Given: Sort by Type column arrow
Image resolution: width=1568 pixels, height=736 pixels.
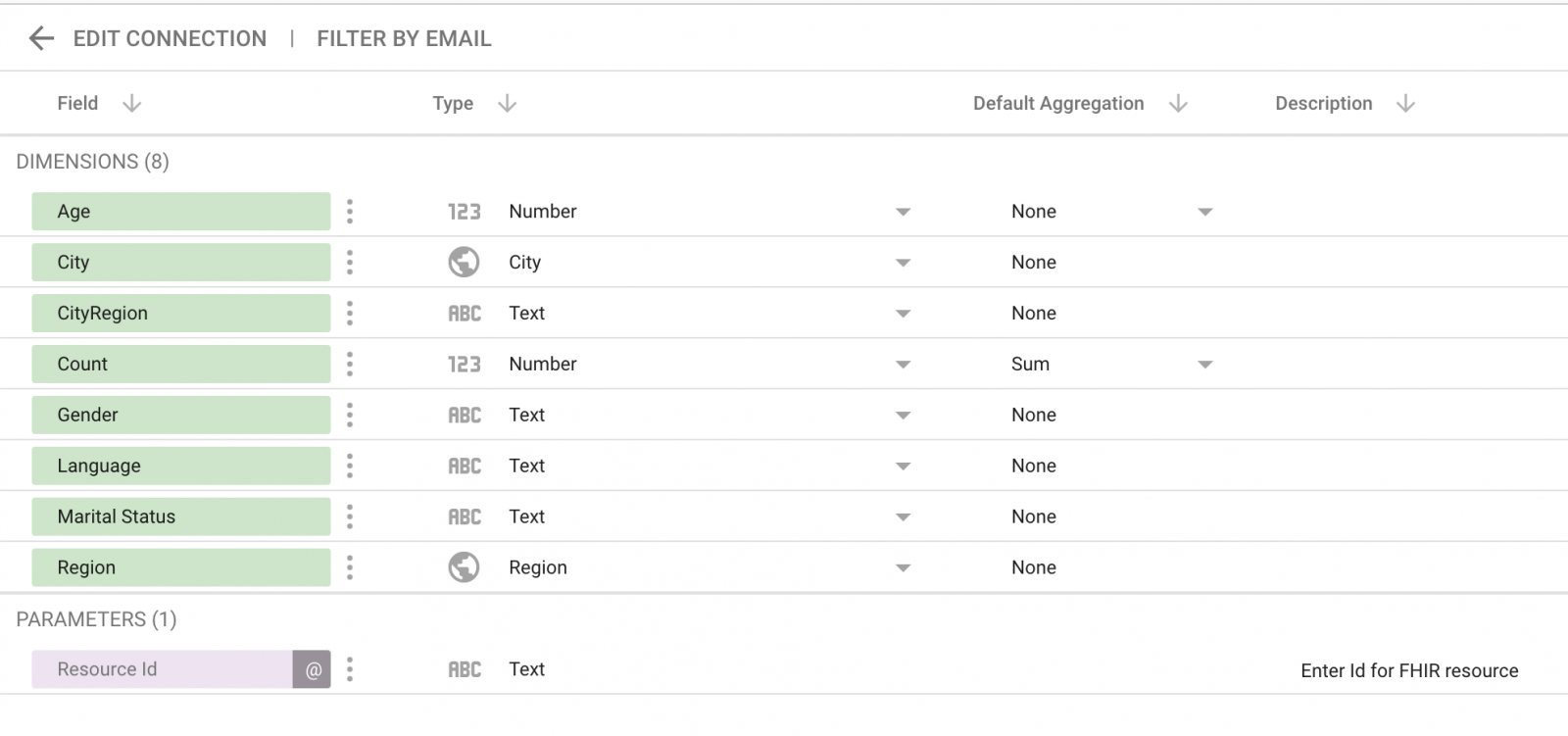Looking at the screenshot, I should pos(507,104).
